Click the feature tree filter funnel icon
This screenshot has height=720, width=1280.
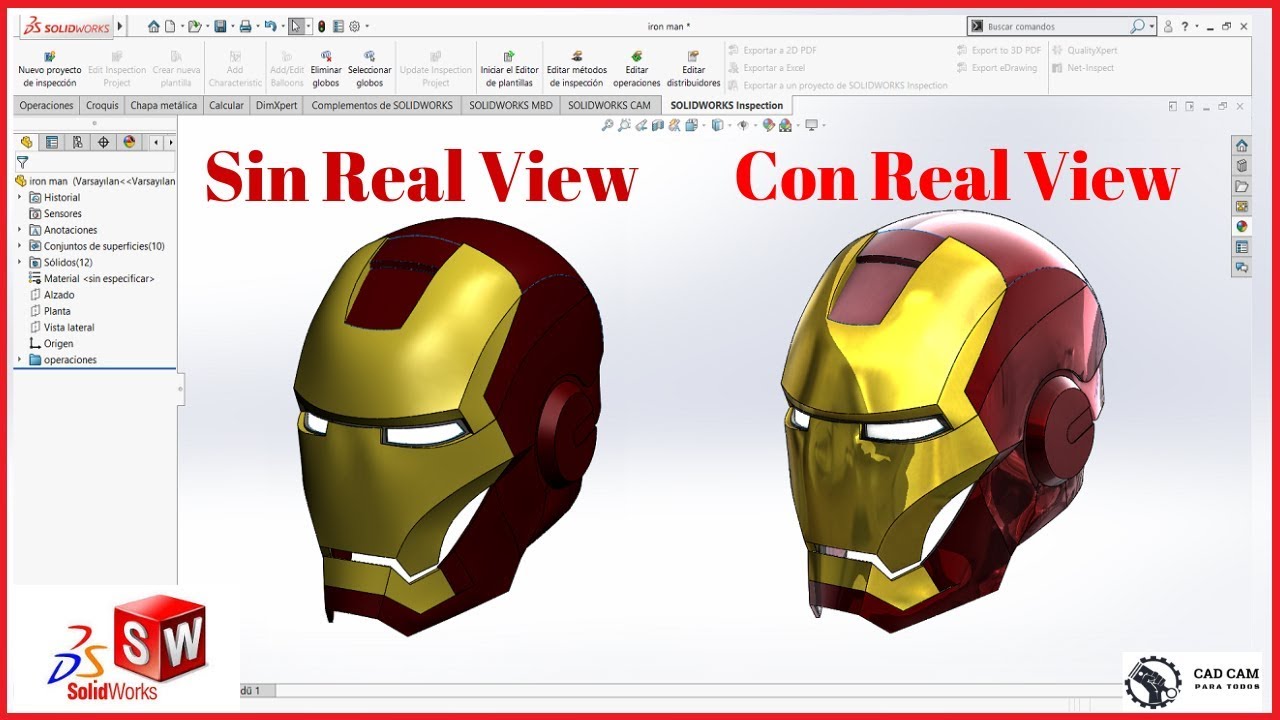tap(23, 162)
